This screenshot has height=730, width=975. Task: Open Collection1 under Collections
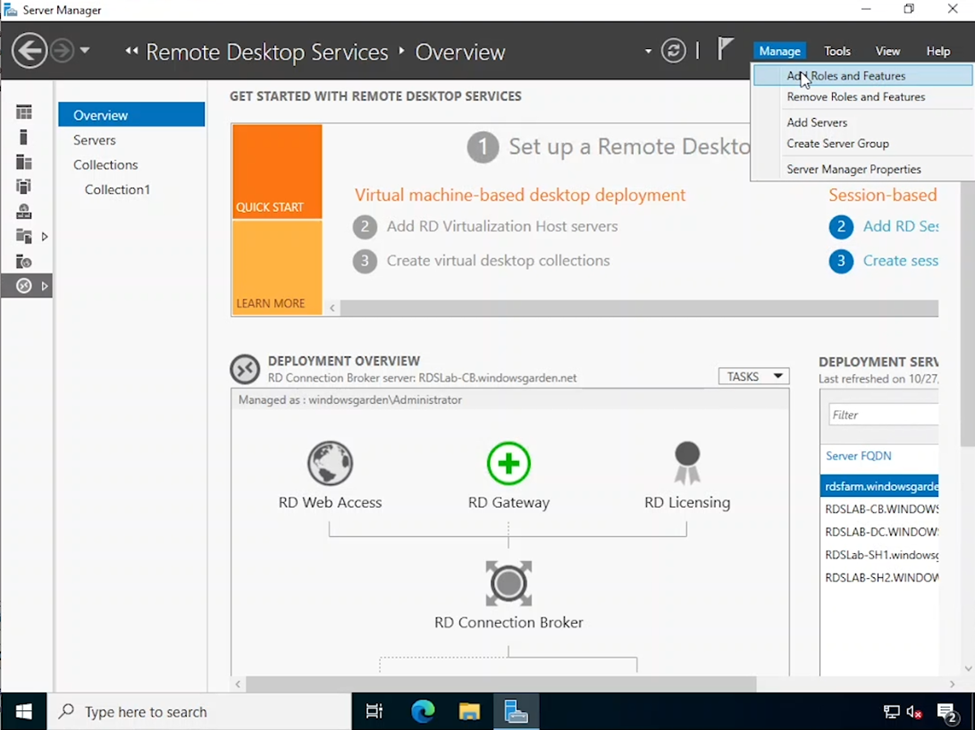coord(117,189)
